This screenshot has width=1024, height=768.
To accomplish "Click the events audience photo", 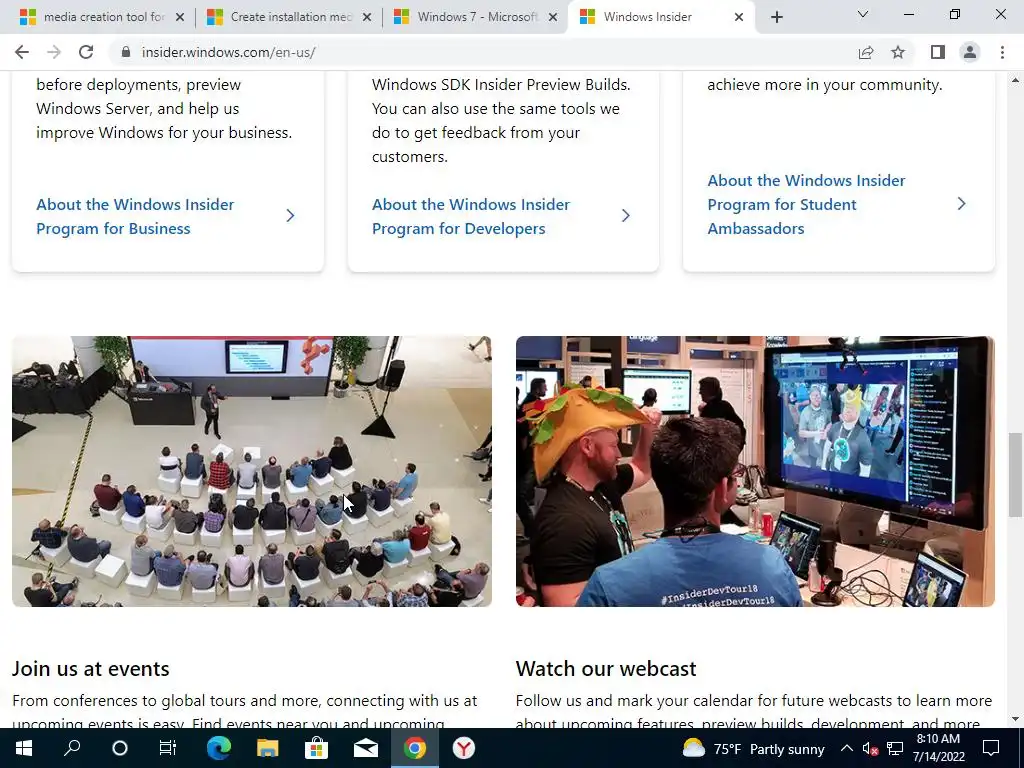I will click(x=251, y=472).
